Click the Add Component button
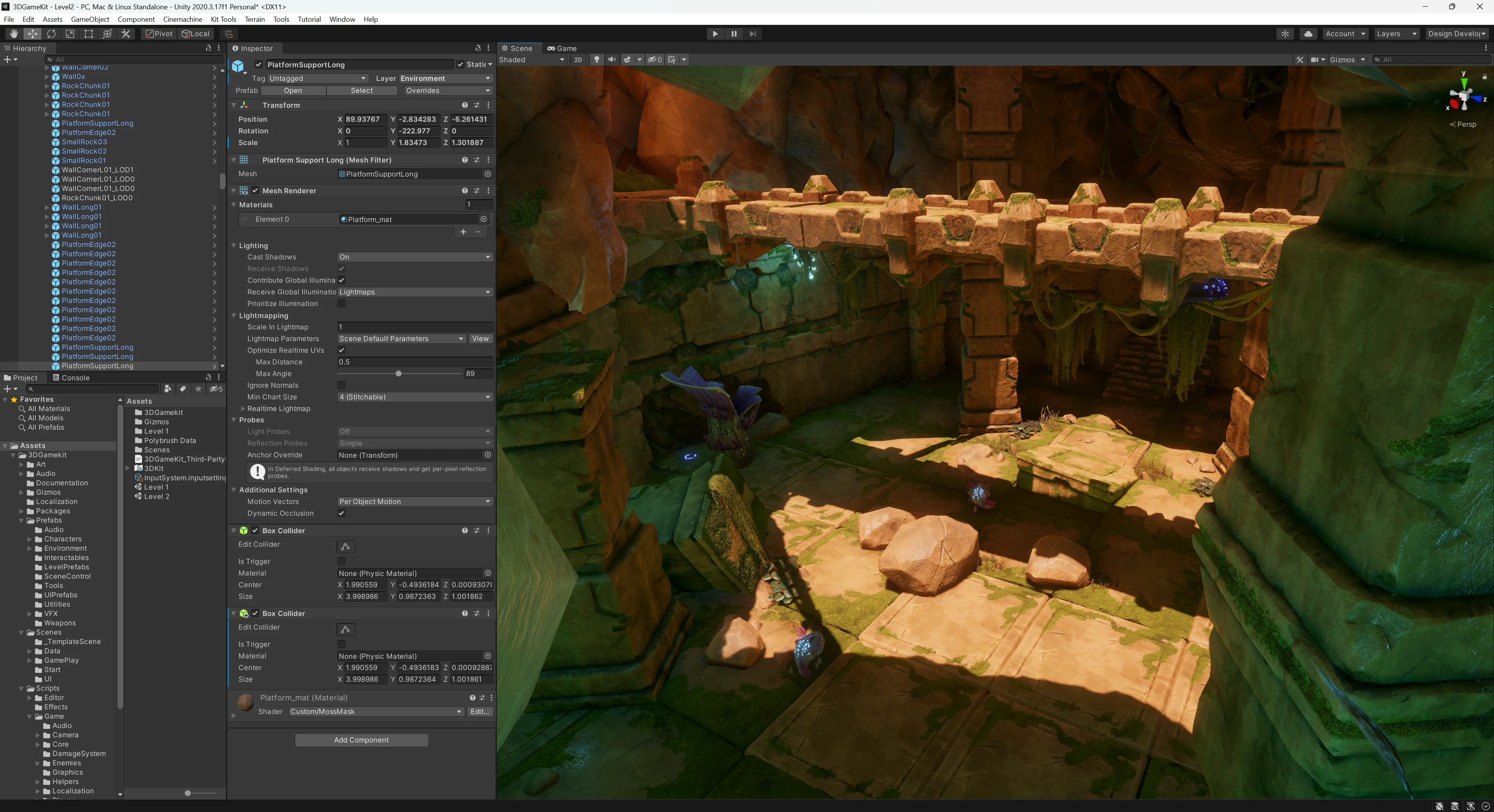The height and width of the screenshot is (812, 1494). (x=361, y=740)
